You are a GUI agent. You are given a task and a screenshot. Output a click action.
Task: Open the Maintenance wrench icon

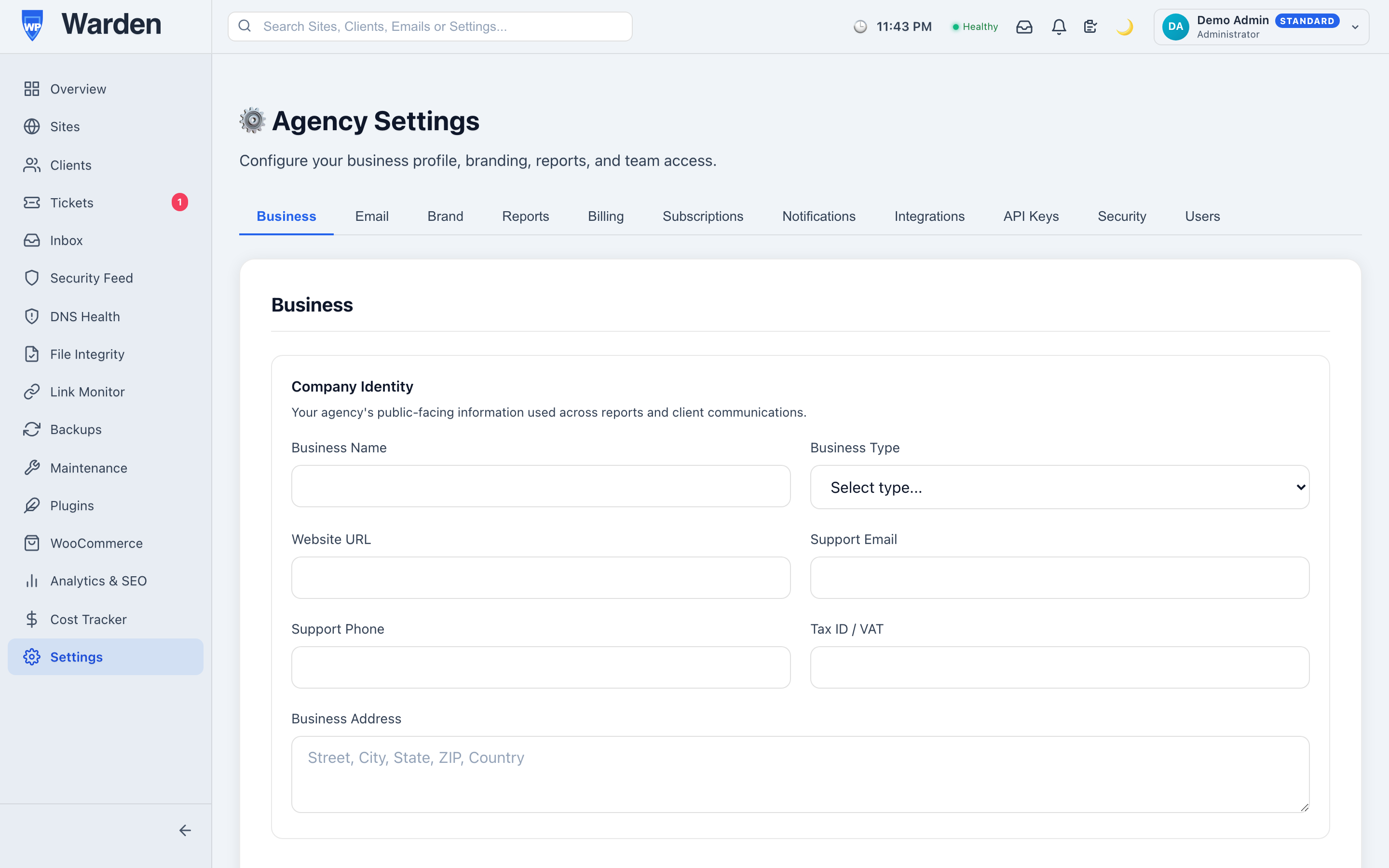[31, 468]
